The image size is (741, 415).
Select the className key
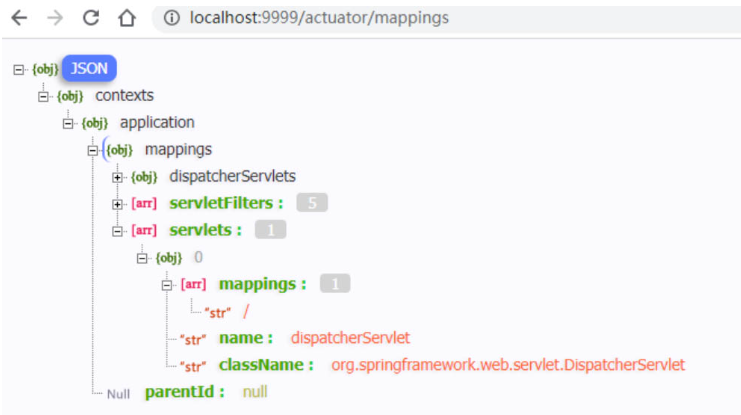266,365
